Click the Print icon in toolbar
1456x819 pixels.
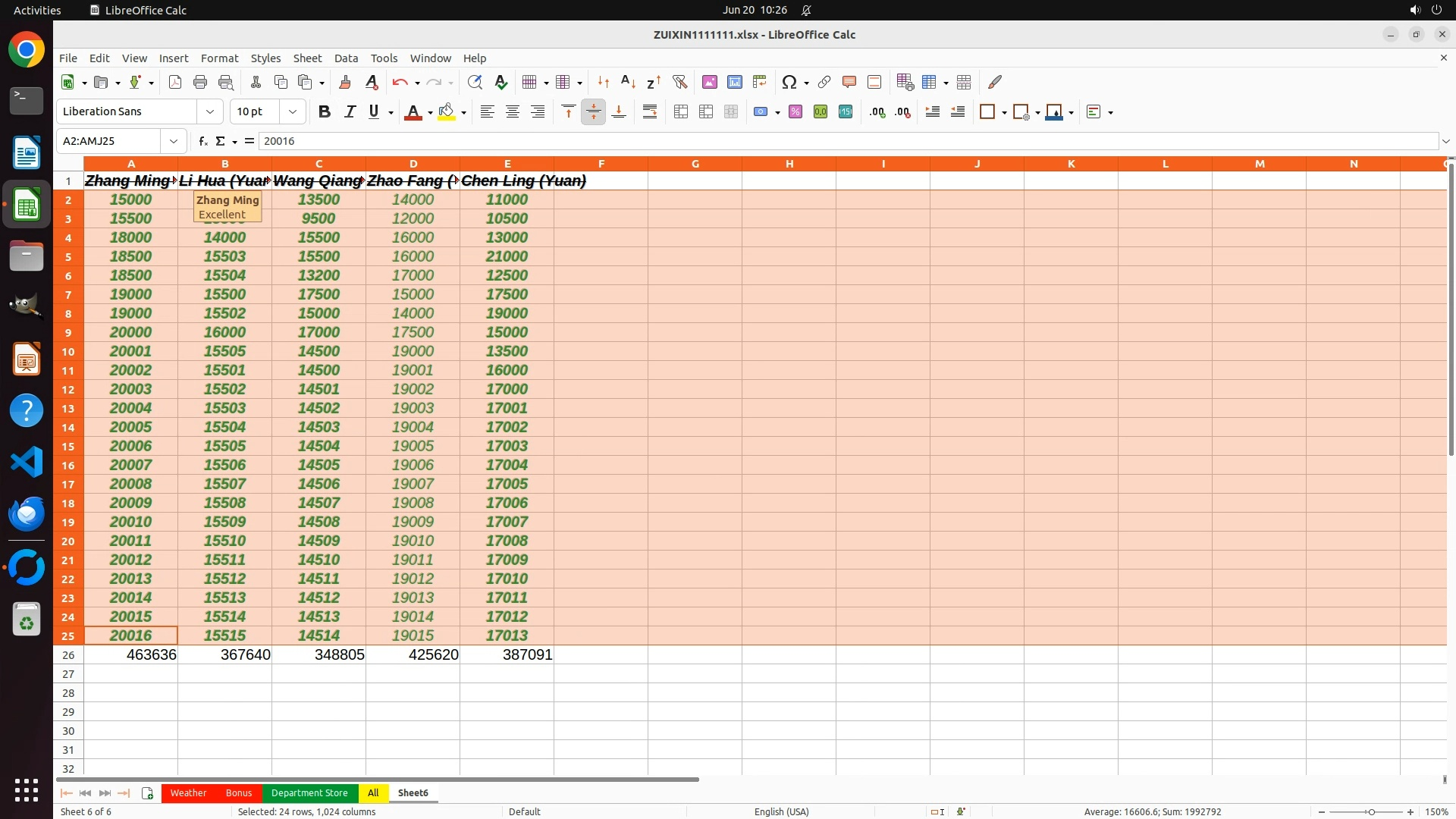point(200,82)
